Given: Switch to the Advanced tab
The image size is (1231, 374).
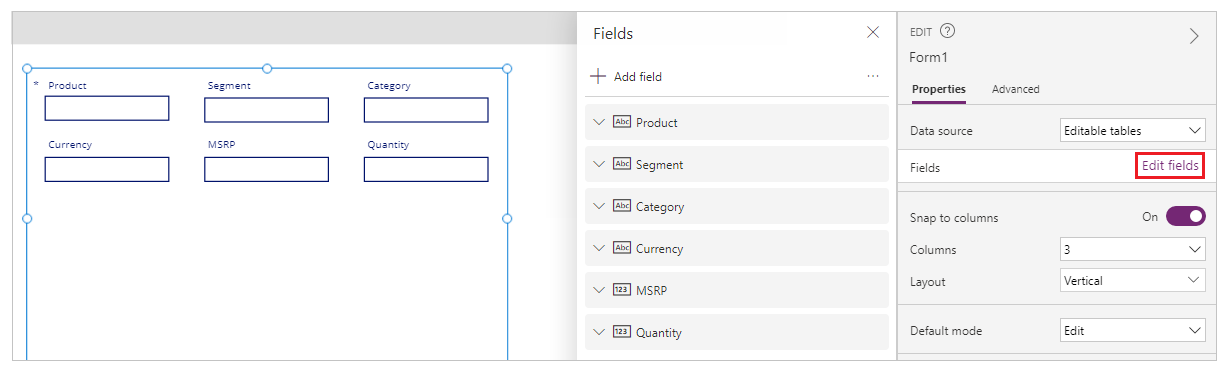Looking at the screenshot, I should 1015,89.
